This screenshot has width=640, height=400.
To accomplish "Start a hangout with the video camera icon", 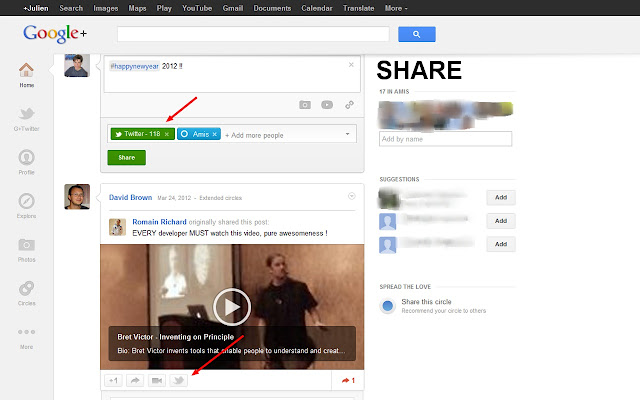I will pyautogui.click(x=157, y=381).
